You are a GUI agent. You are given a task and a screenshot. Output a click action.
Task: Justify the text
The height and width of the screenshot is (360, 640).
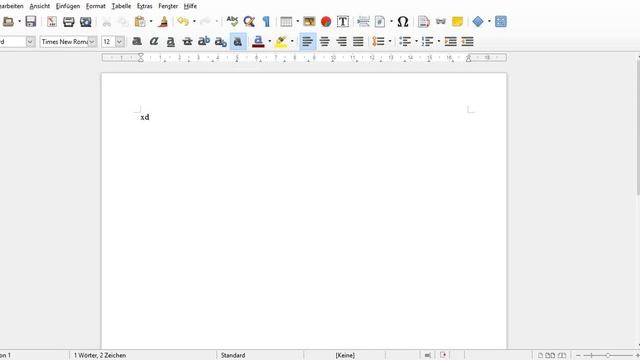pos(358,41)
